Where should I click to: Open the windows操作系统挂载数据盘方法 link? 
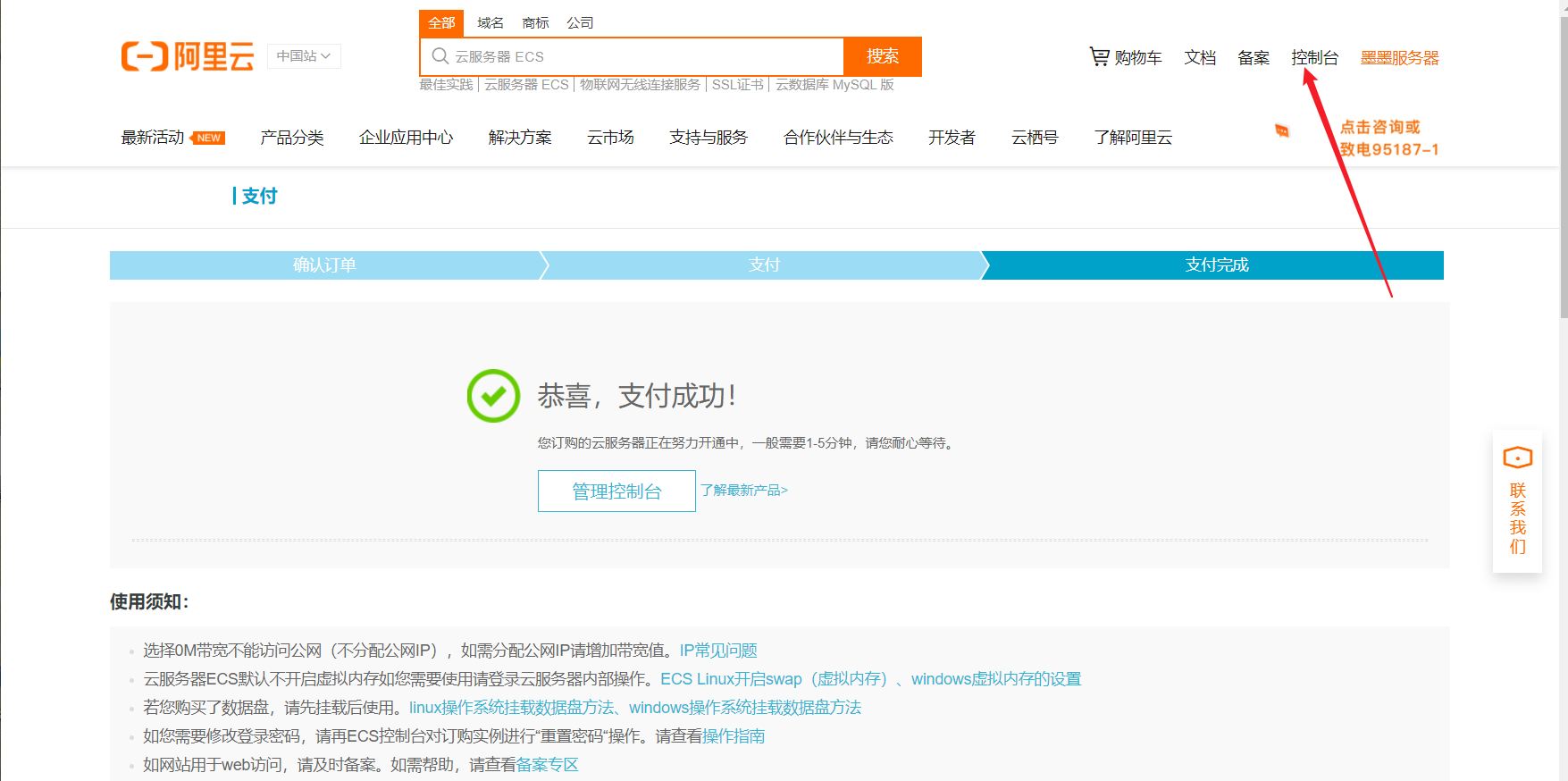click(x=745, y=708)
